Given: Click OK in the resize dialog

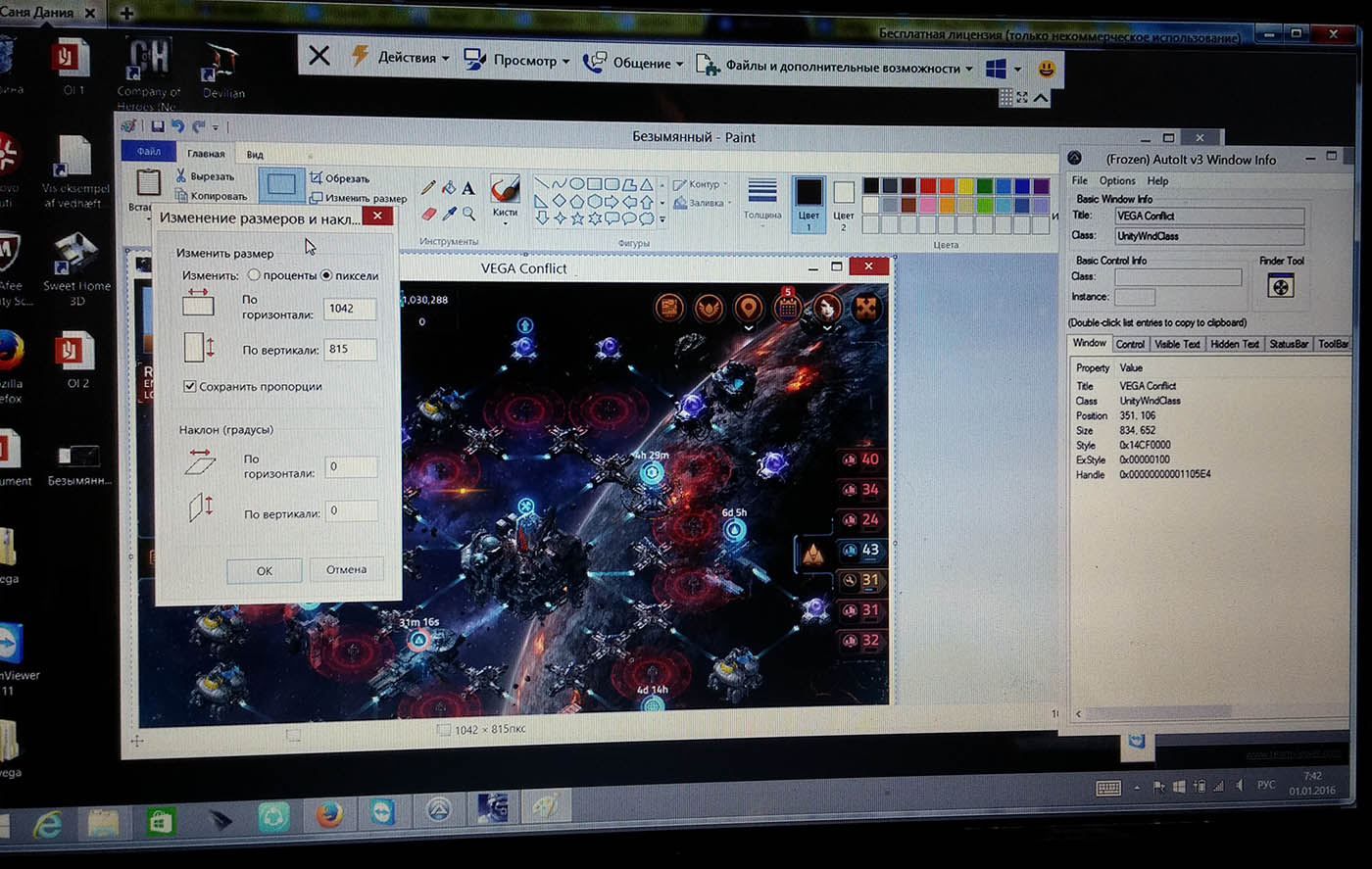Looking at the screenshot, I should 264,570.
